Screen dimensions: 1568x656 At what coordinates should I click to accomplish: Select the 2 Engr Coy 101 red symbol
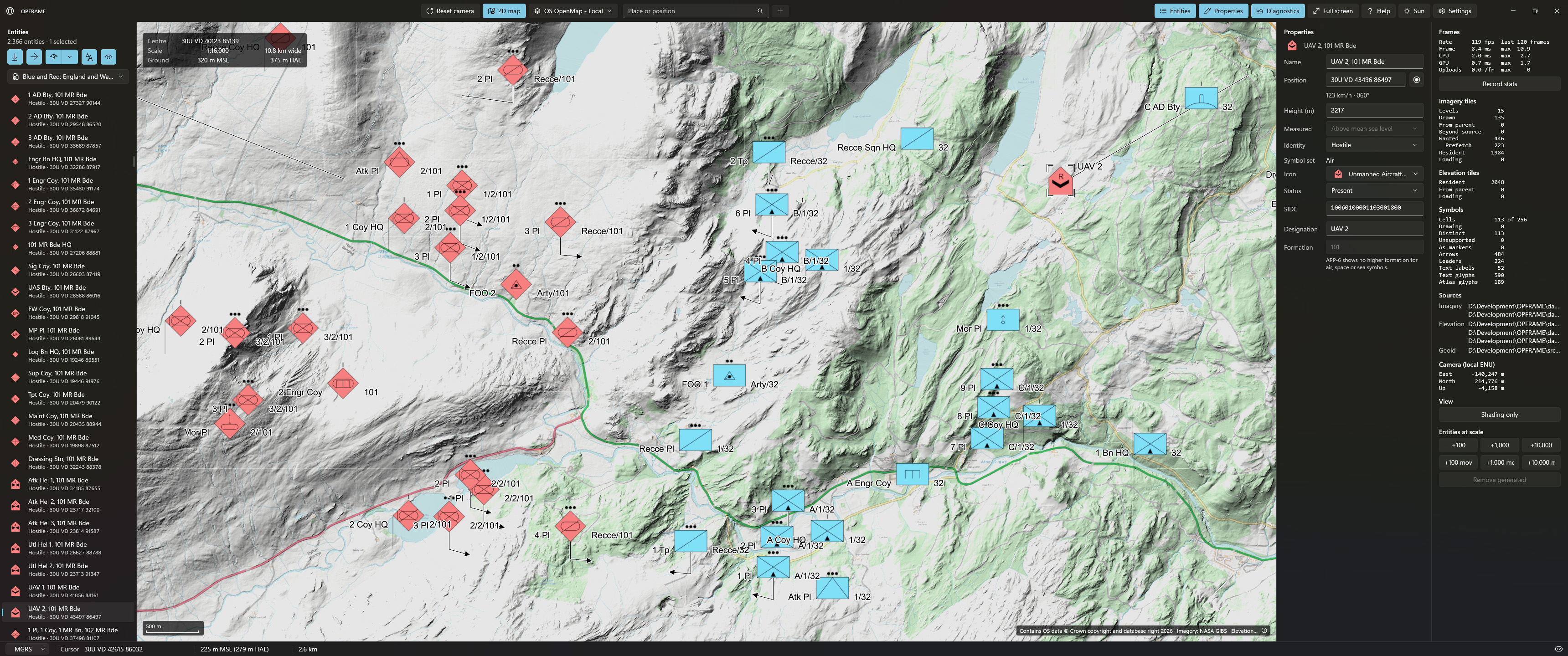pos(343,384)
